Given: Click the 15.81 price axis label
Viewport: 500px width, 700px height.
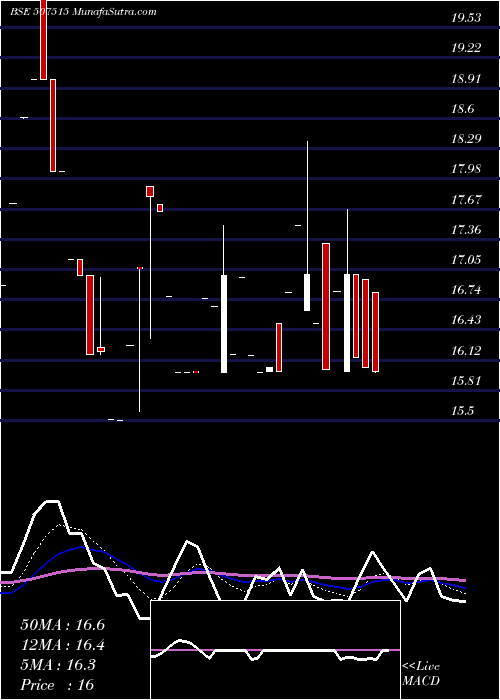Looking at the screenshot, I should coord(466,381).
